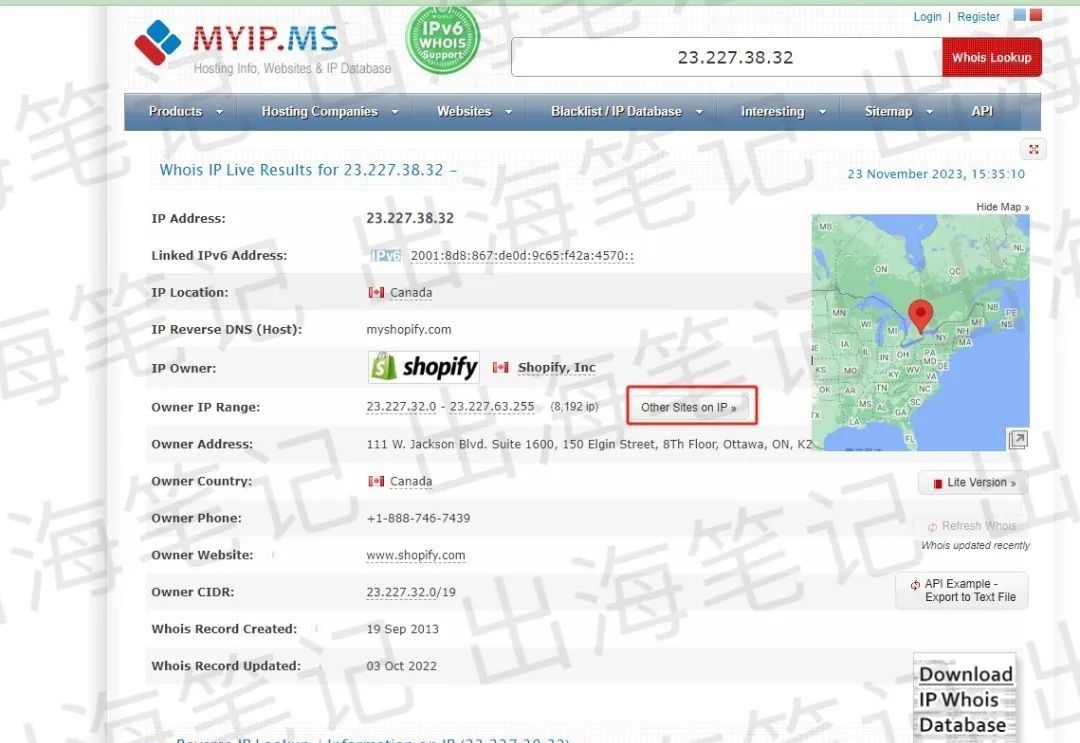Click the Refresh Whois link

coord(972,526)
